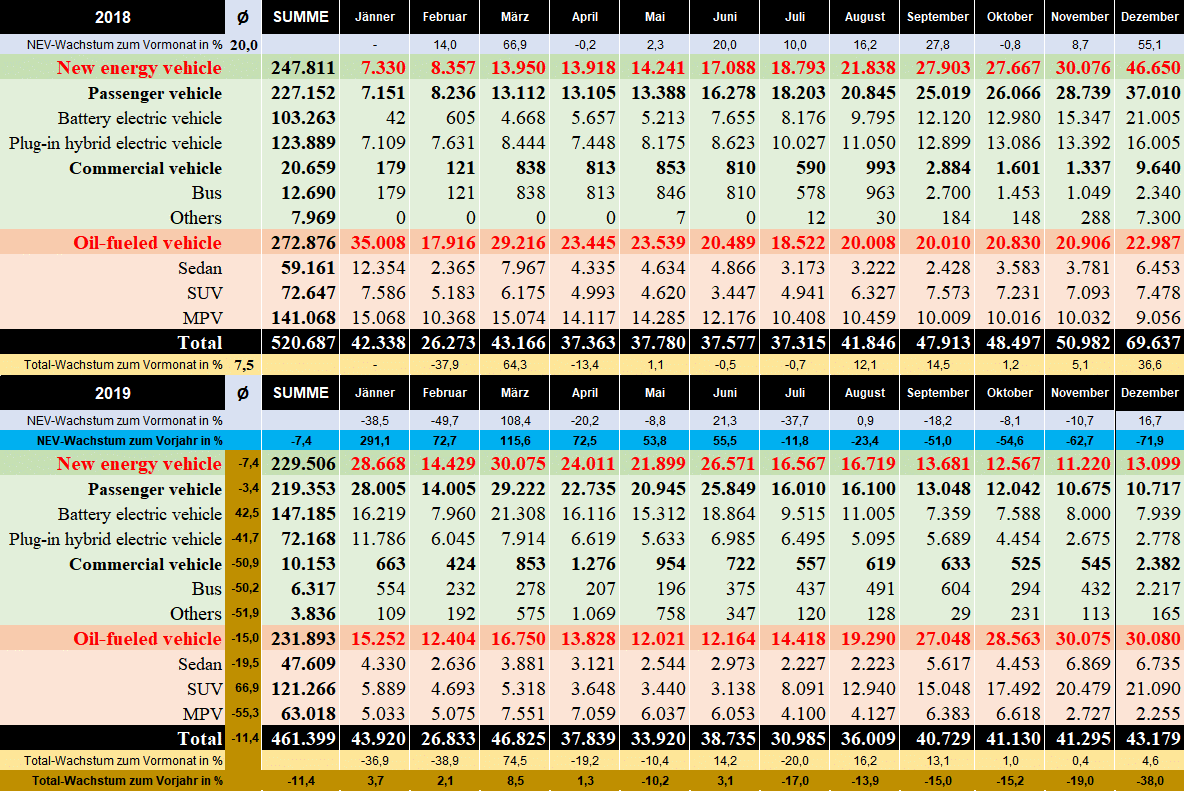Image resolution: width=1184 pixels, height=791 pixels.
Task: Select the Passenger vehicle sum 227.152
Action: (303, 93)
